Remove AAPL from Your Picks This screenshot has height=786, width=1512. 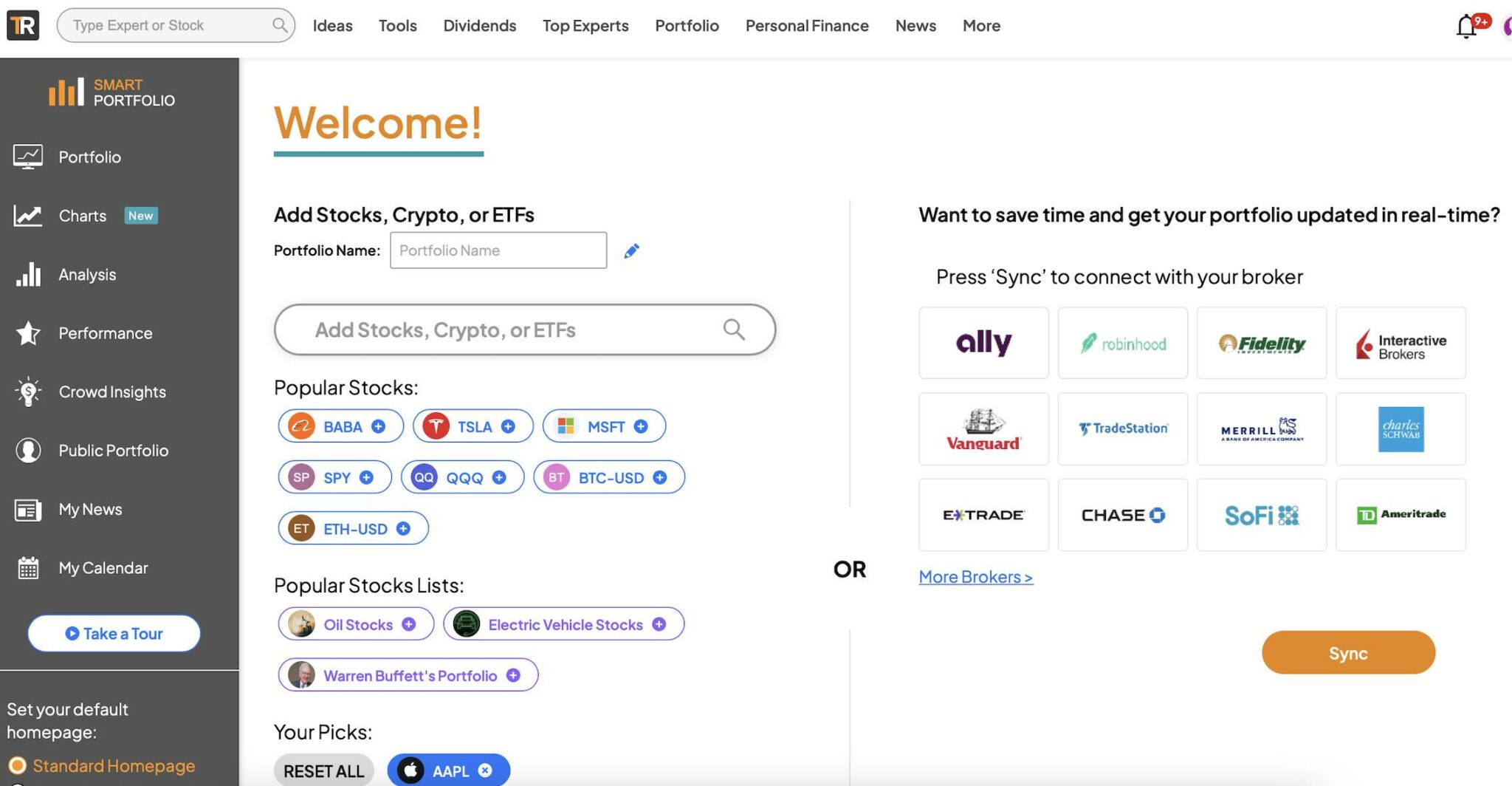point(485,770)
